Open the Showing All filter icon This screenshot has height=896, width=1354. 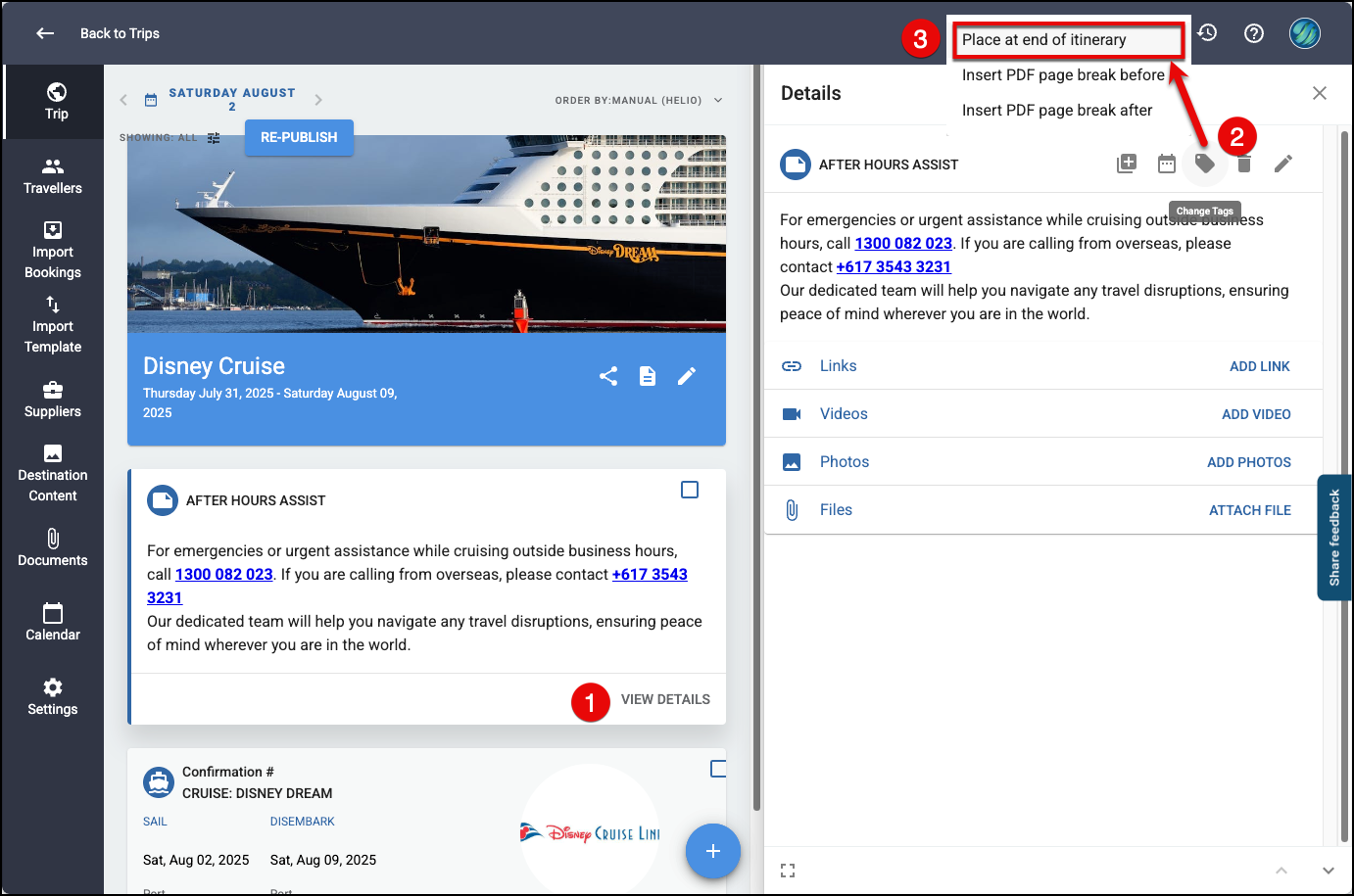214,138
